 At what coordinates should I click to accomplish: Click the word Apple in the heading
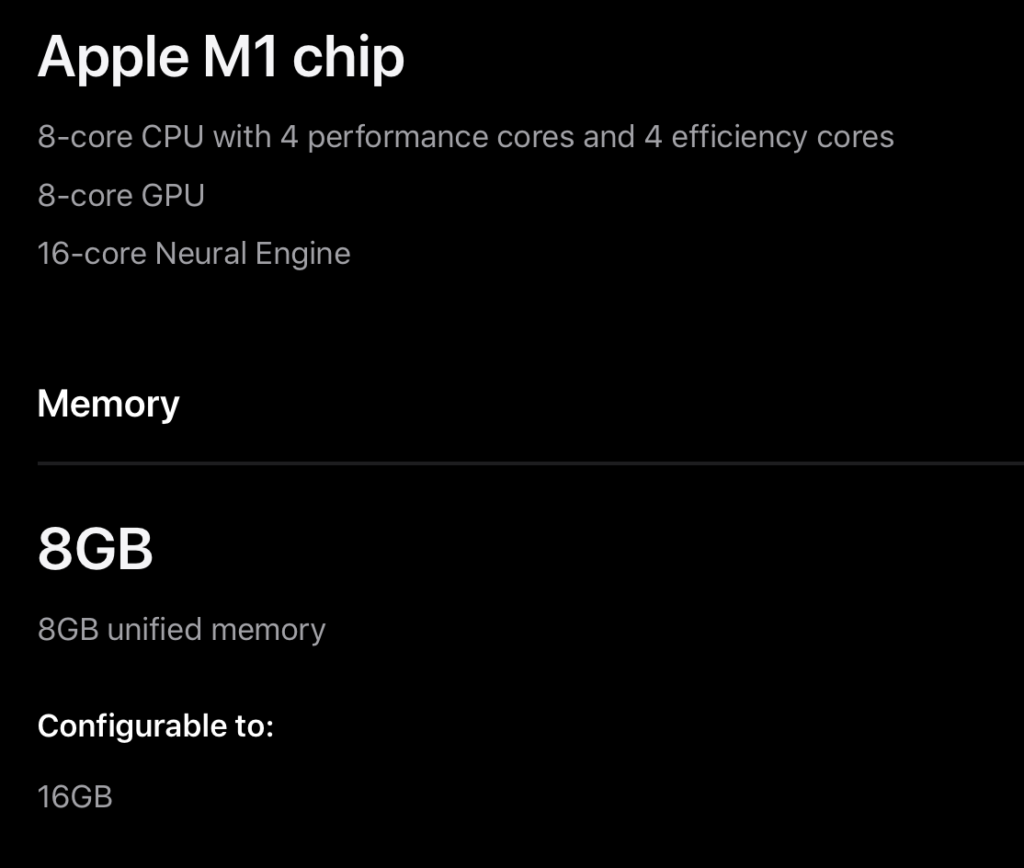click(114, 59)
